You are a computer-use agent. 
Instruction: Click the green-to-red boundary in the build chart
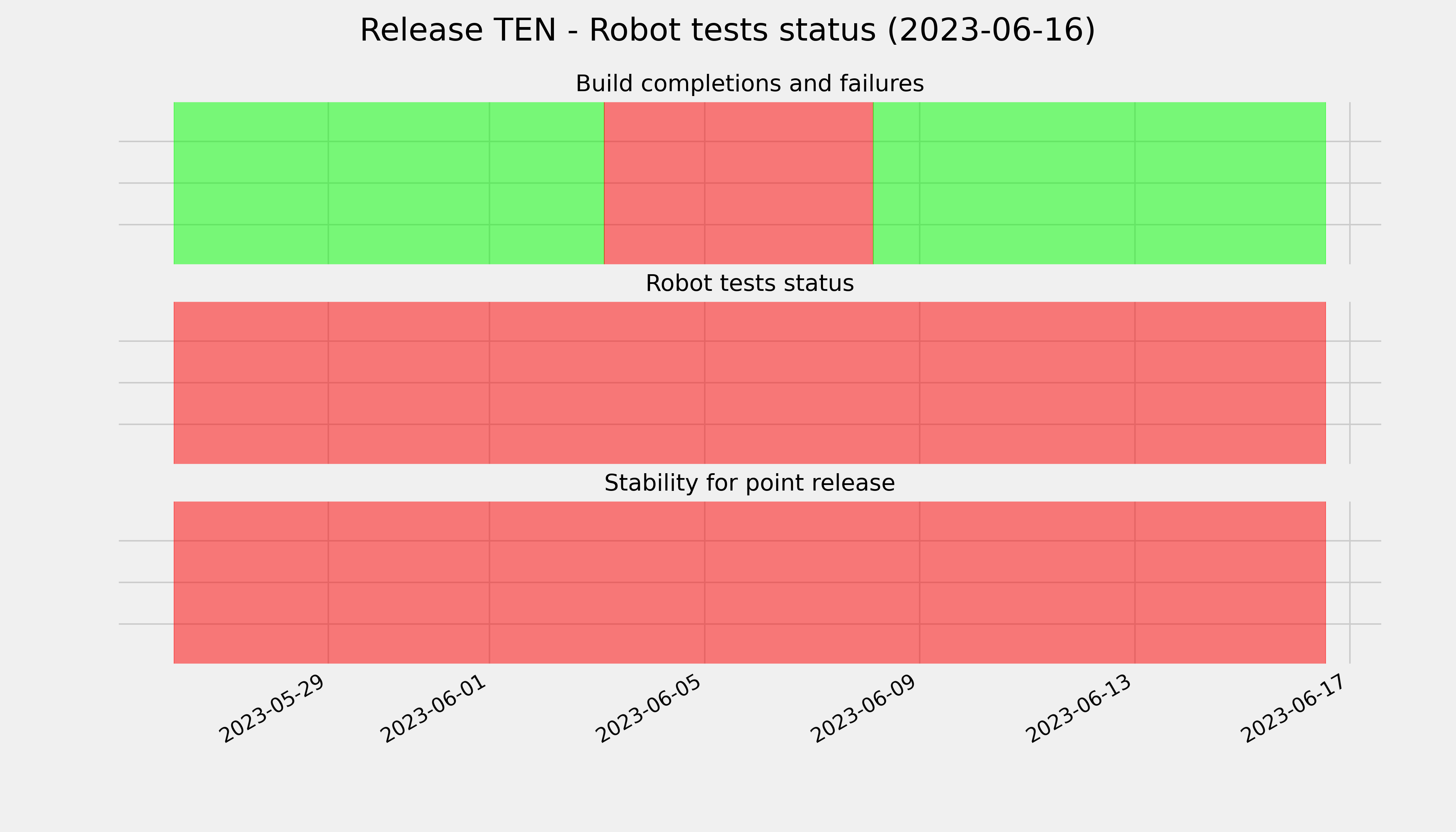(604, 183)
